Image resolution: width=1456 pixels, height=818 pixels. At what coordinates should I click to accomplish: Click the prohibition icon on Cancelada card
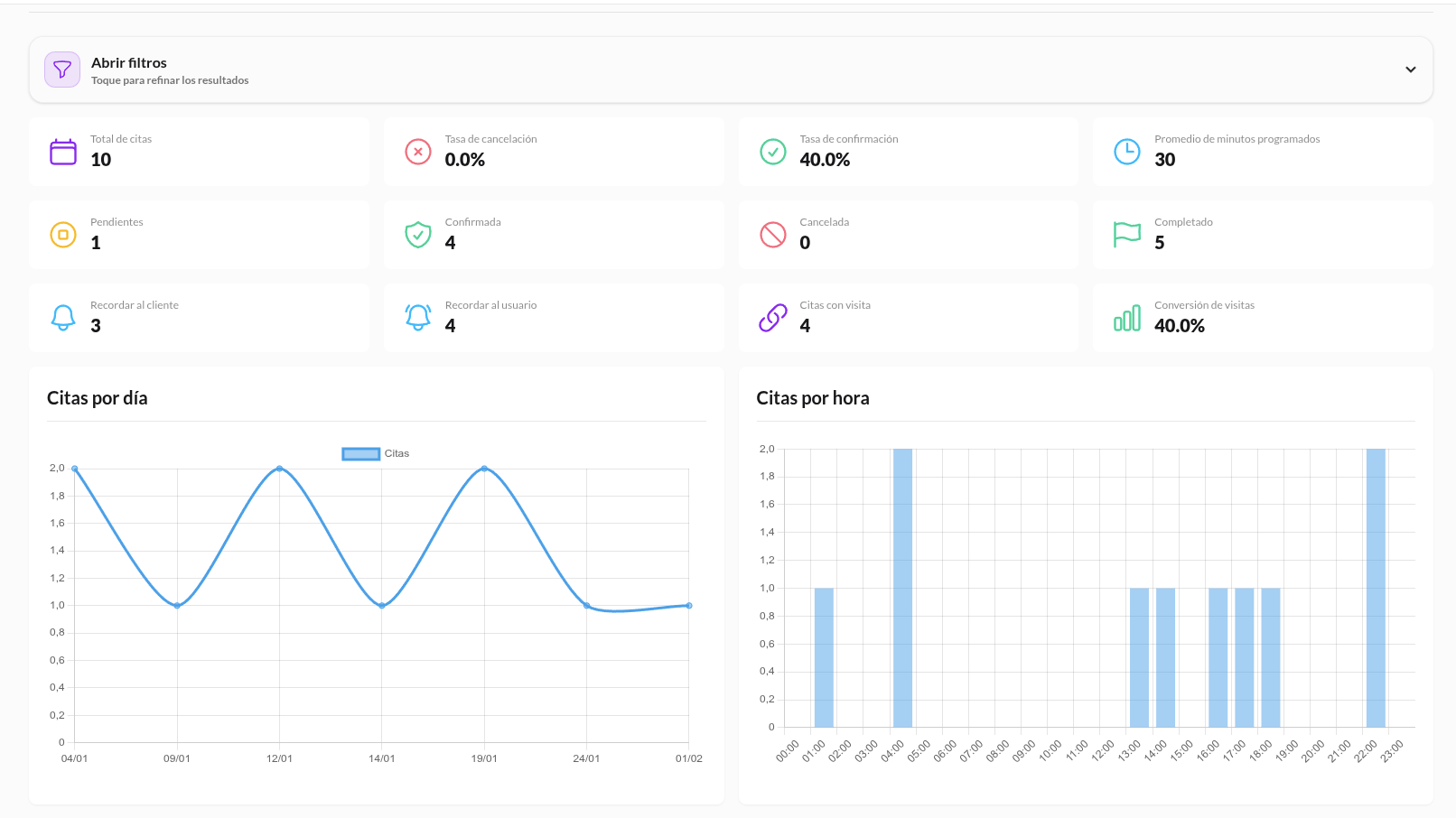pyautogui.click(x=772, y=235)
